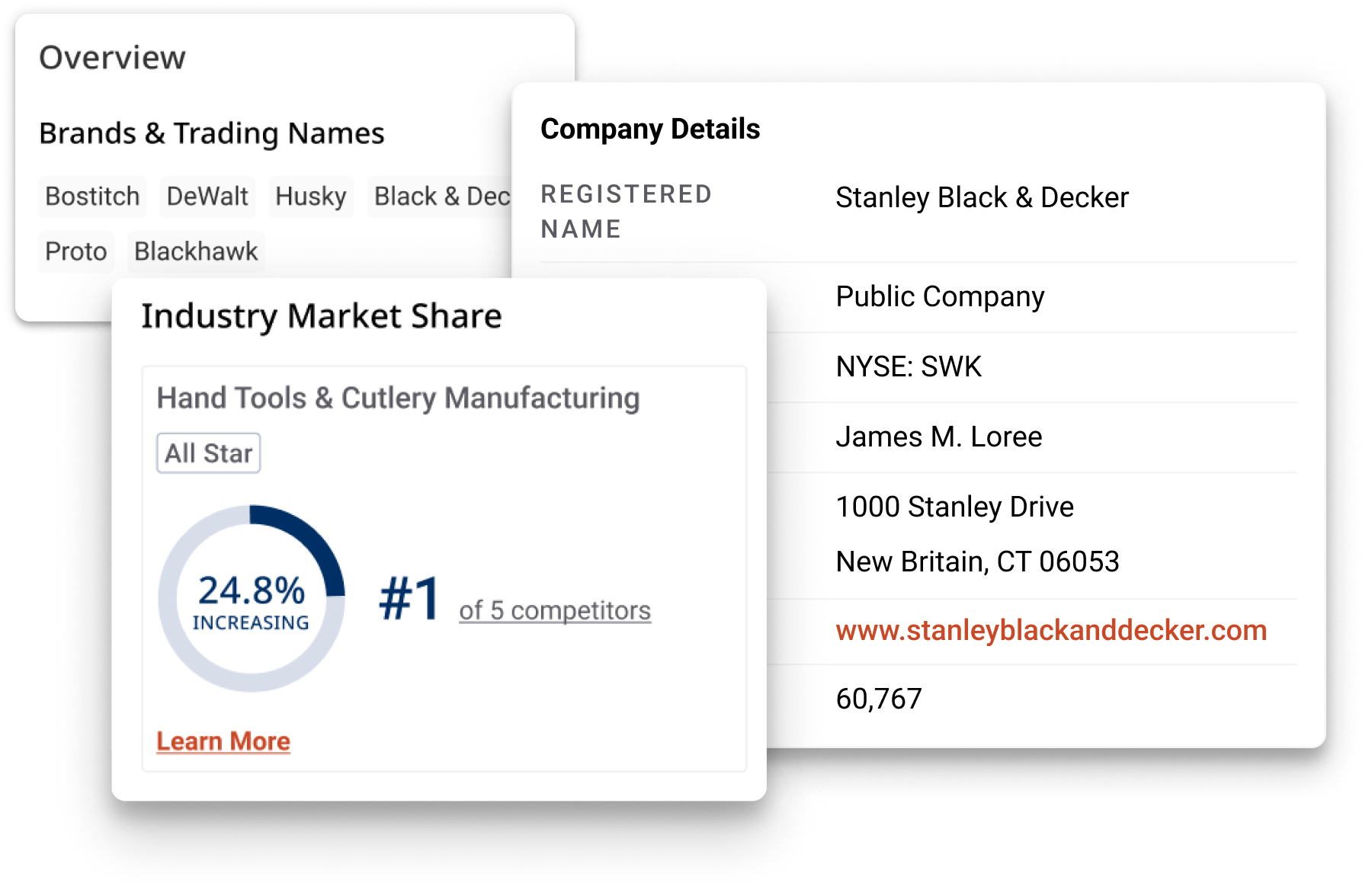Click Hand Tools & Cutlery Manufacturing industry name
Image resolution: width=1372 pixels, height=896 pixels.
coord(398,398)
